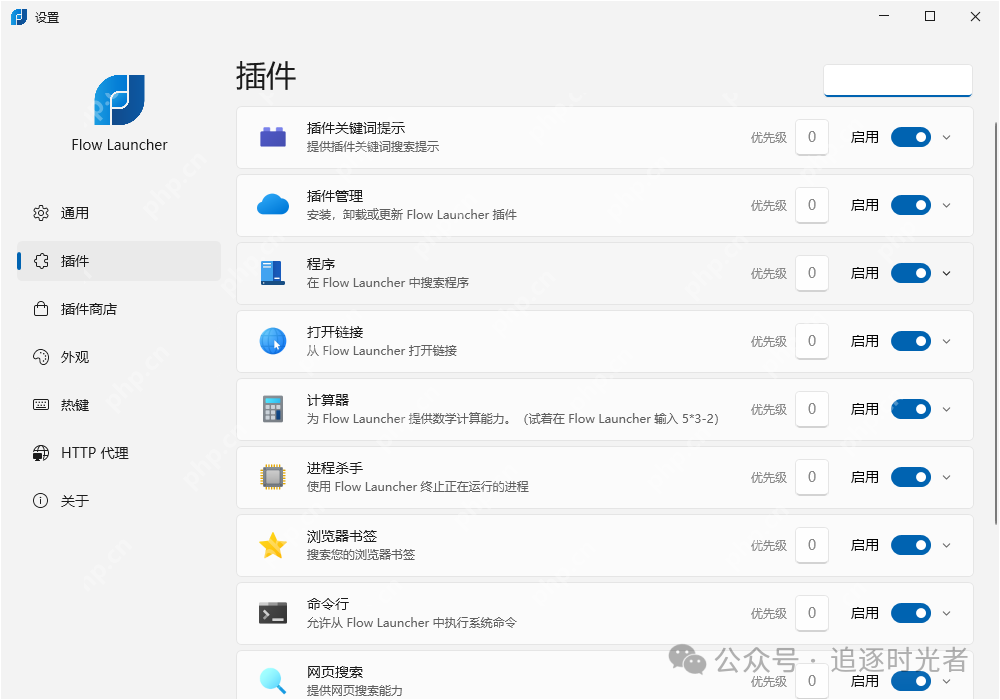
Task: Click the keyboard icon beside 热键
Action: click(x=41, y=405)
